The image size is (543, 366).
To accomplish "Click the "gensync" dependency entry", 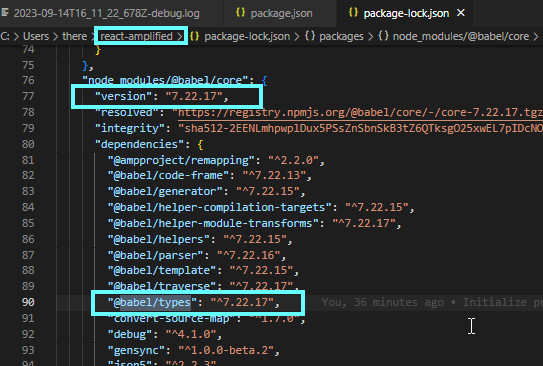I will (194, 350).
